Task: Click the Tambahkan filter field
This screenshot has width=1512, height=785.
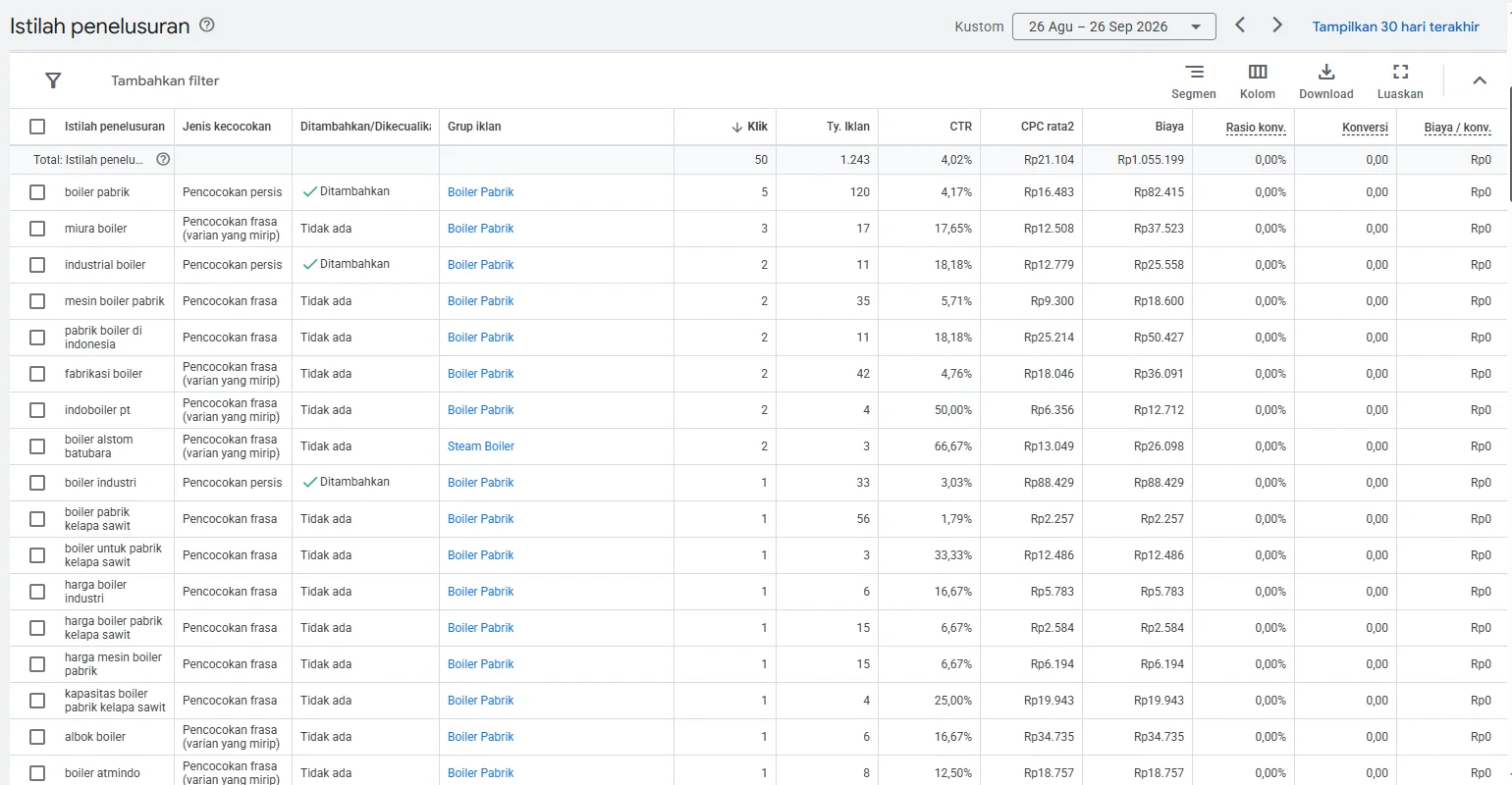Action: pos(165,80)
